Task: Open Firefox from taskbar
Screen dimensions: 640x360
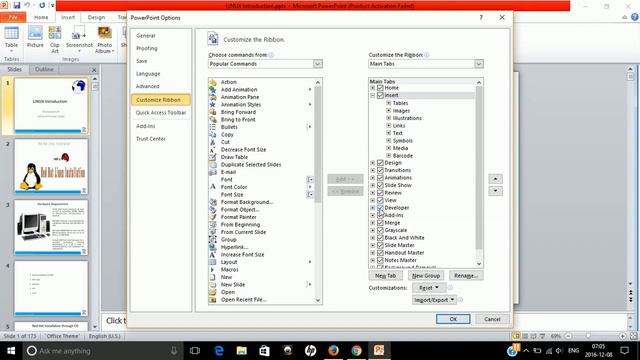Action: click(333, 350)
